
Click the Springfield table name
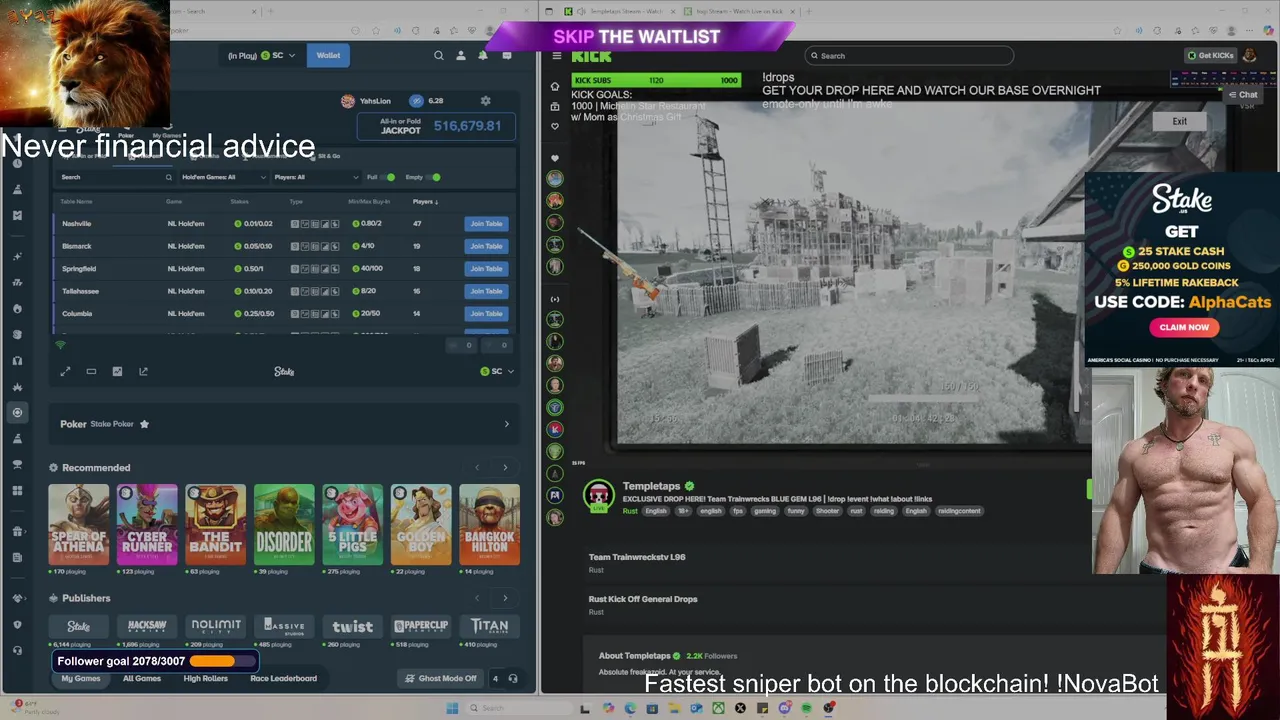pos(79,269)
